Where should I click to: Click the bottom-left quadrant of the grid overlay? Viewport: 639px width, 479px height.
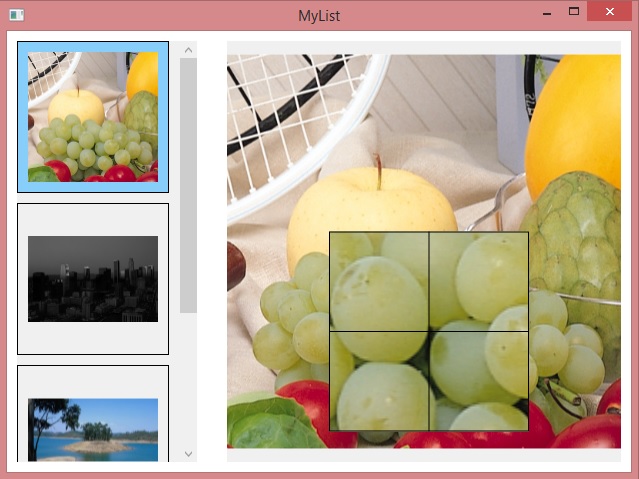tap(379, 381)
